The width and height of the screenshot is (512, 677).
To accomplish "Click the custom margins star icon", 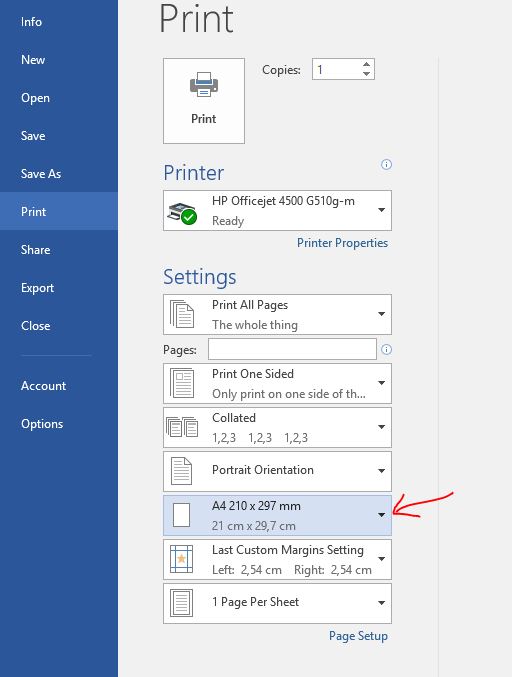I will click(181, 559).
